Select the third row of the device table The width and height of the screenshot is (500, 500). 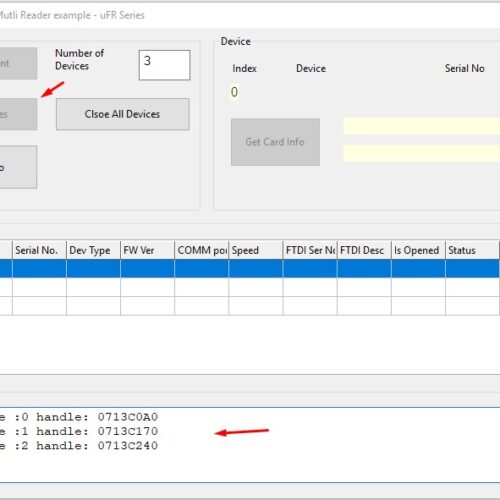(250, 306)
